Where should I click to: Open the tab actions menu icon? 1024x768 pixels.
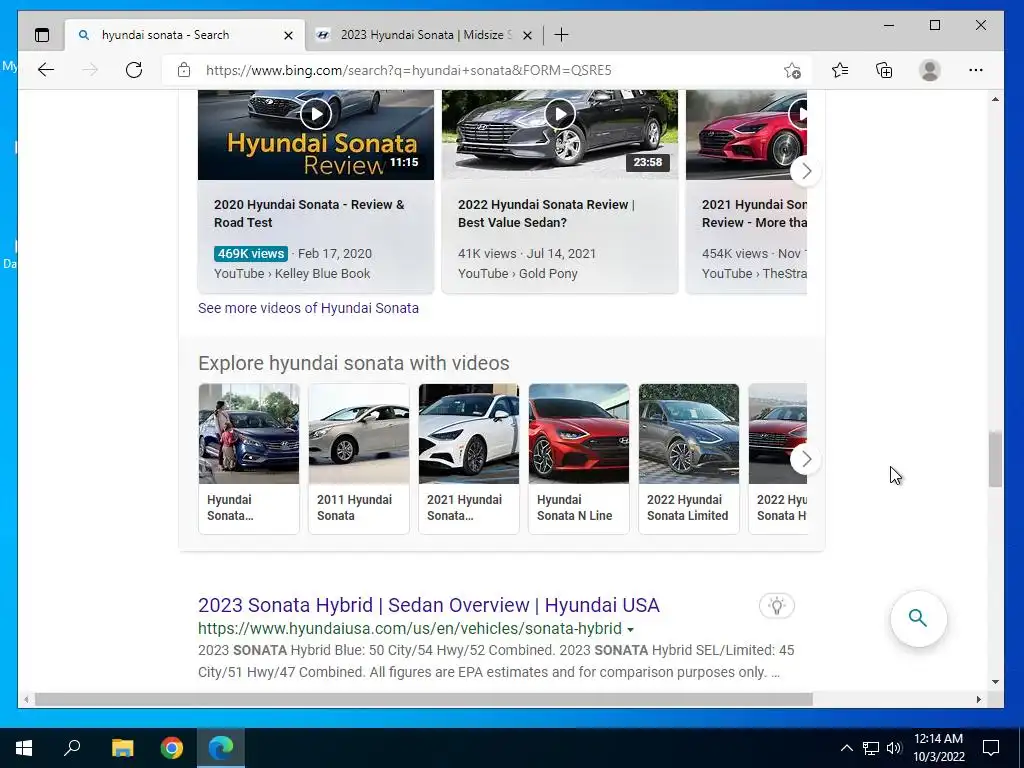(42, 35)
